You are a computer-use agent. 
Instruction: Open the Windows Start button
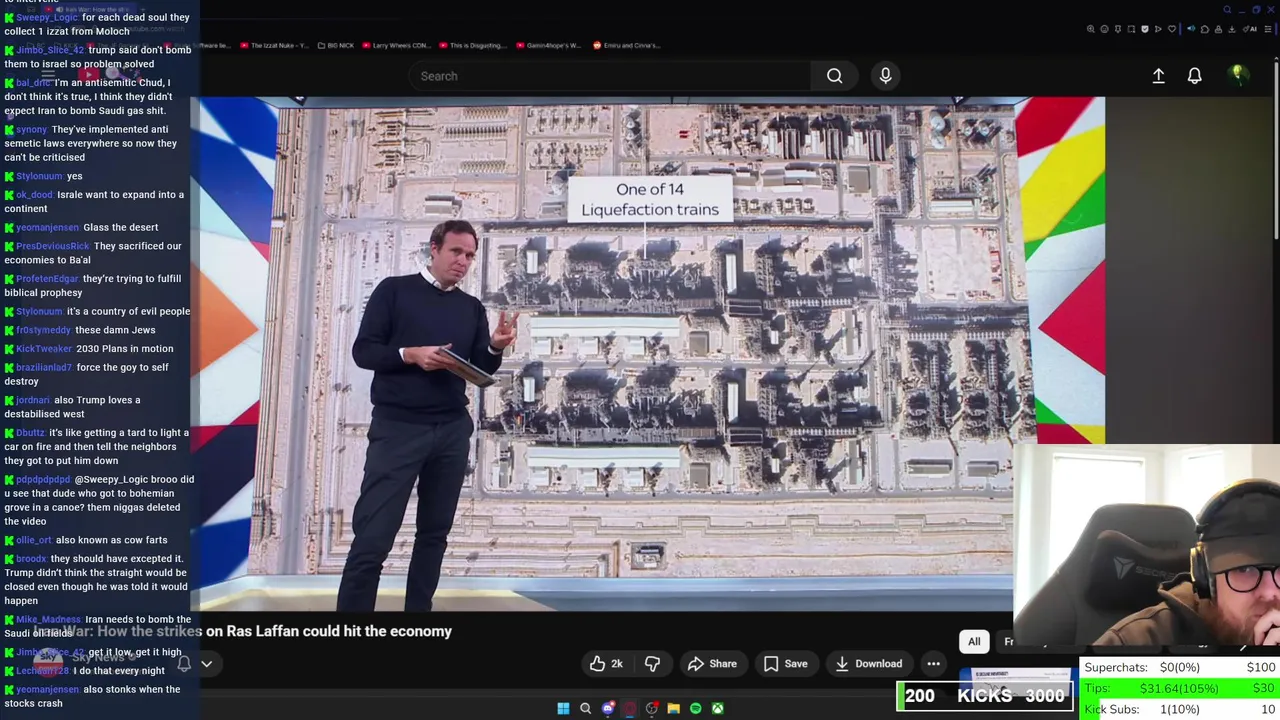(x=563, y=708)
